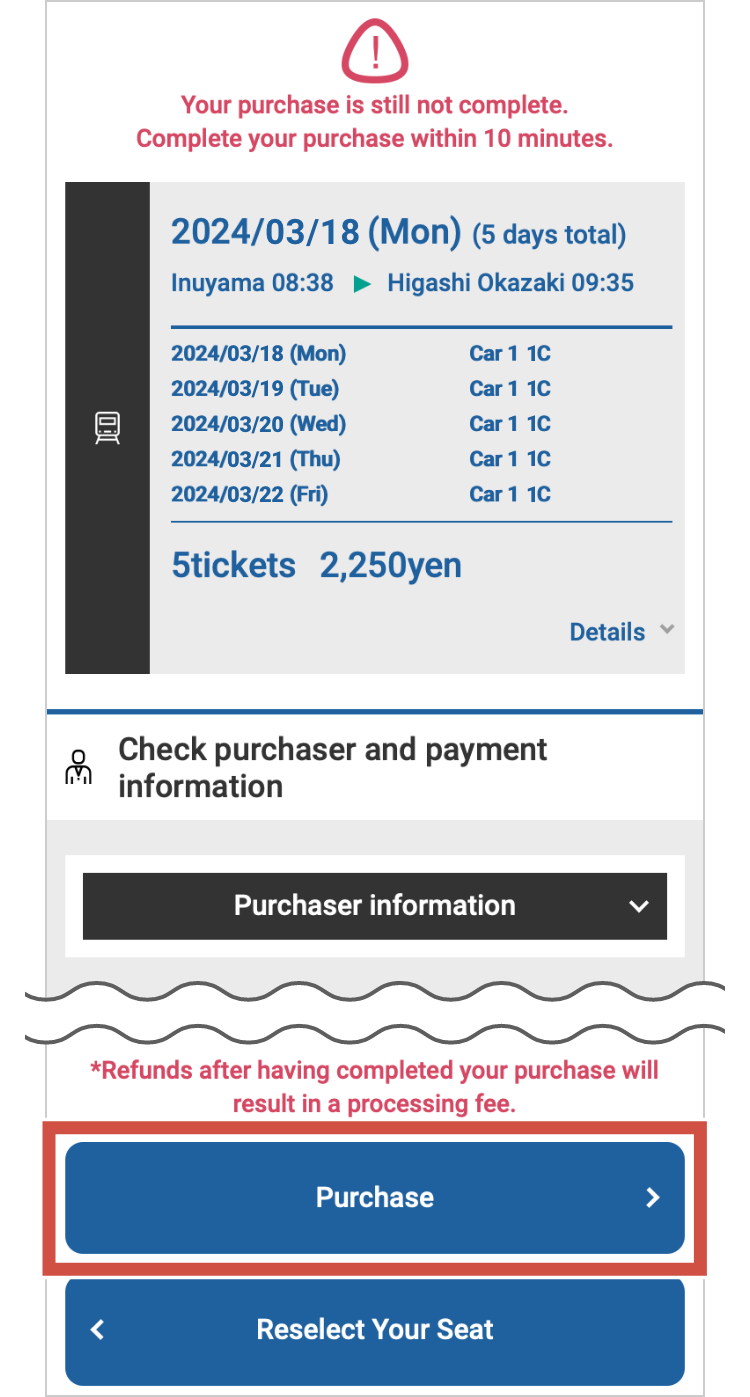Image resolution: width=750 pixels, height=1397 pixels.
Task: Expand the Purchaser information chevron
Action: click(639, 906)
